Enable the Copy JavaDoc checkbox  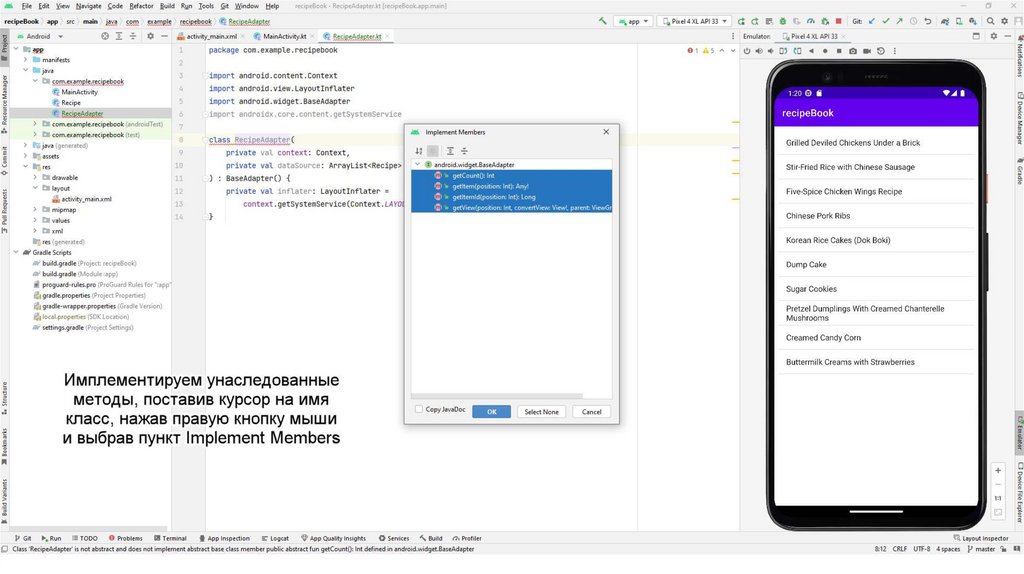(419, 410)
